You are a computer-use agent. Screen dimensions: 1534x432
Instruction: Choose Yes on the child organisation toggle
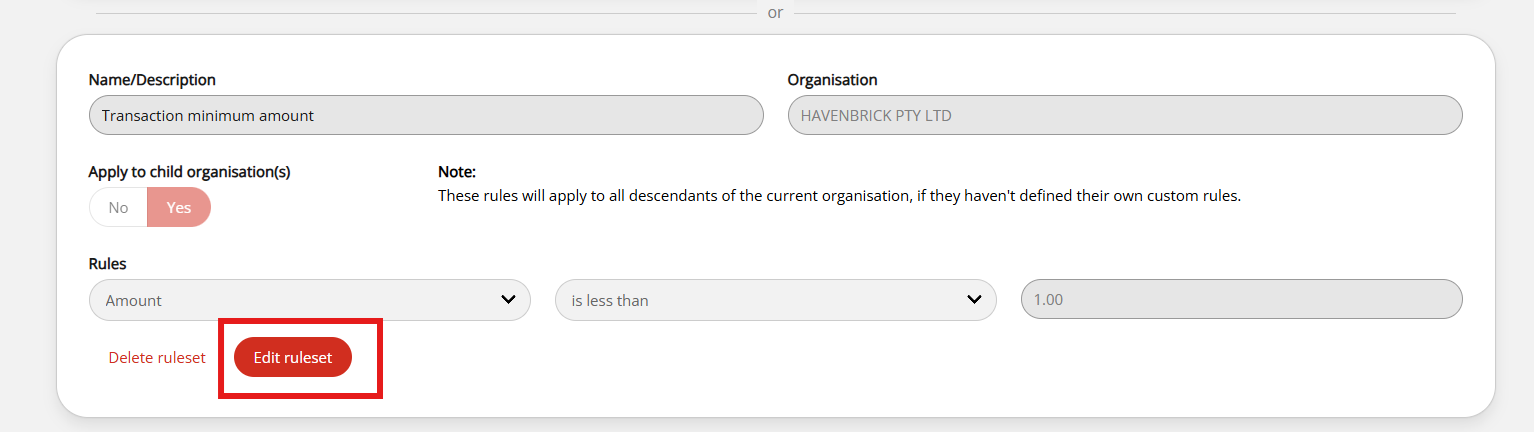[x=179, y=207]
